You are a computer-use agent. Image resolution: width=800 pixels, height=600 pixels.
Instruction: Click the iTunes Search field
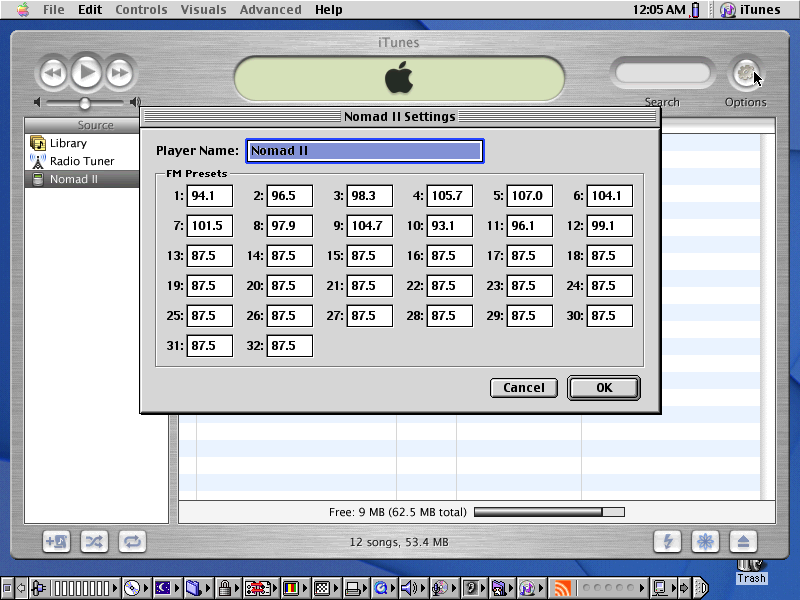point(662,73)
